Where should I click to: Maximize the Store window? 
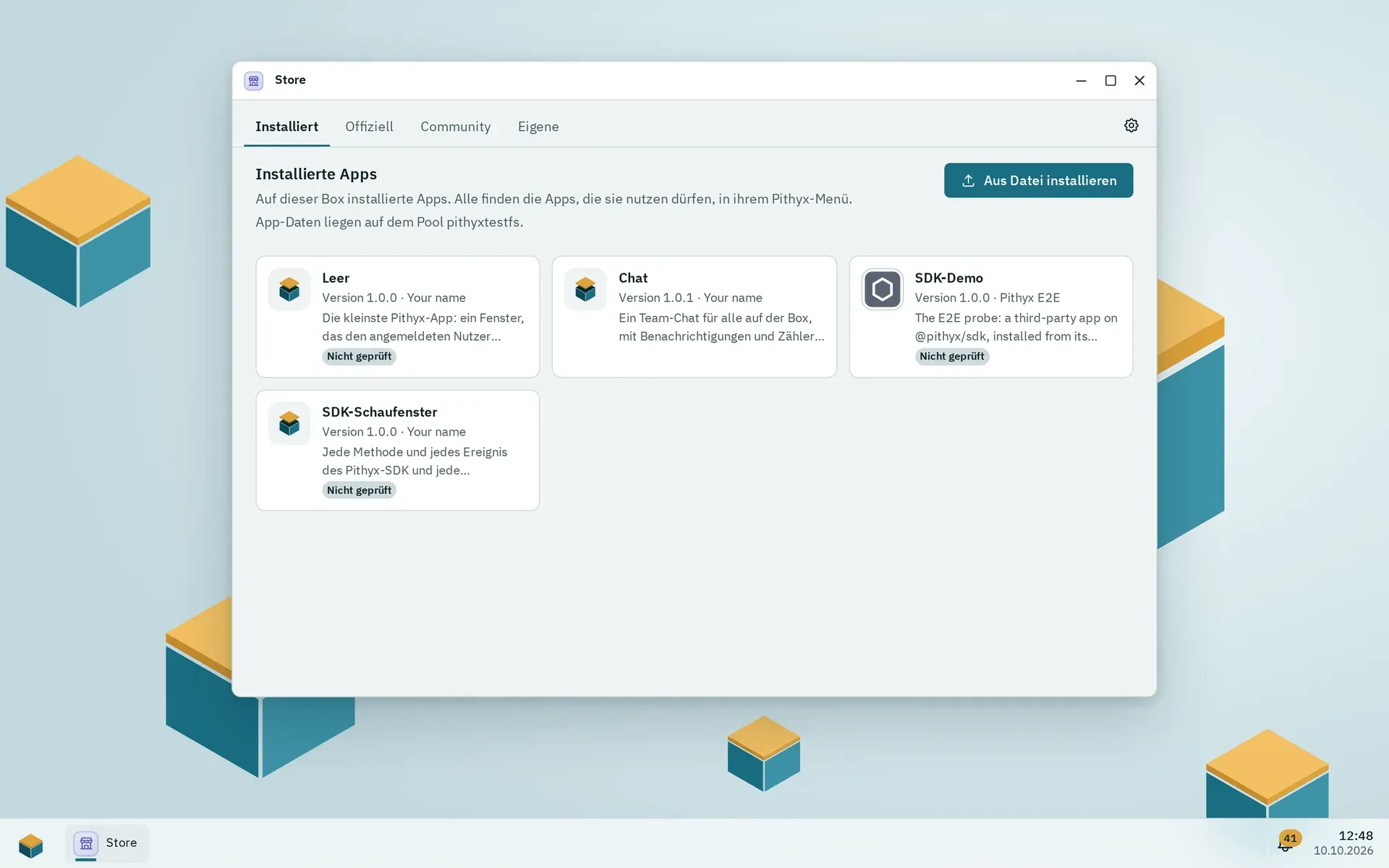point(1110,80)
